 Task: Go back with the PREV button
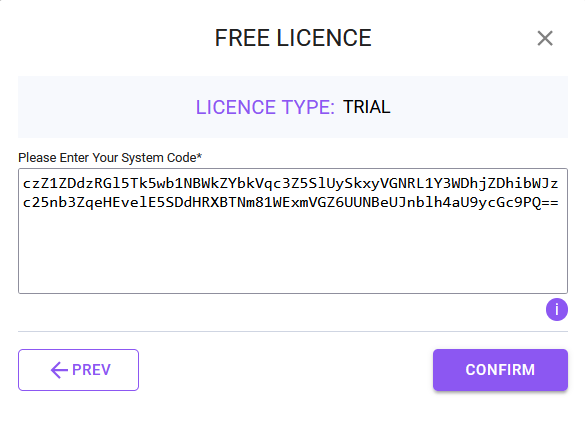tap(78, 370)
